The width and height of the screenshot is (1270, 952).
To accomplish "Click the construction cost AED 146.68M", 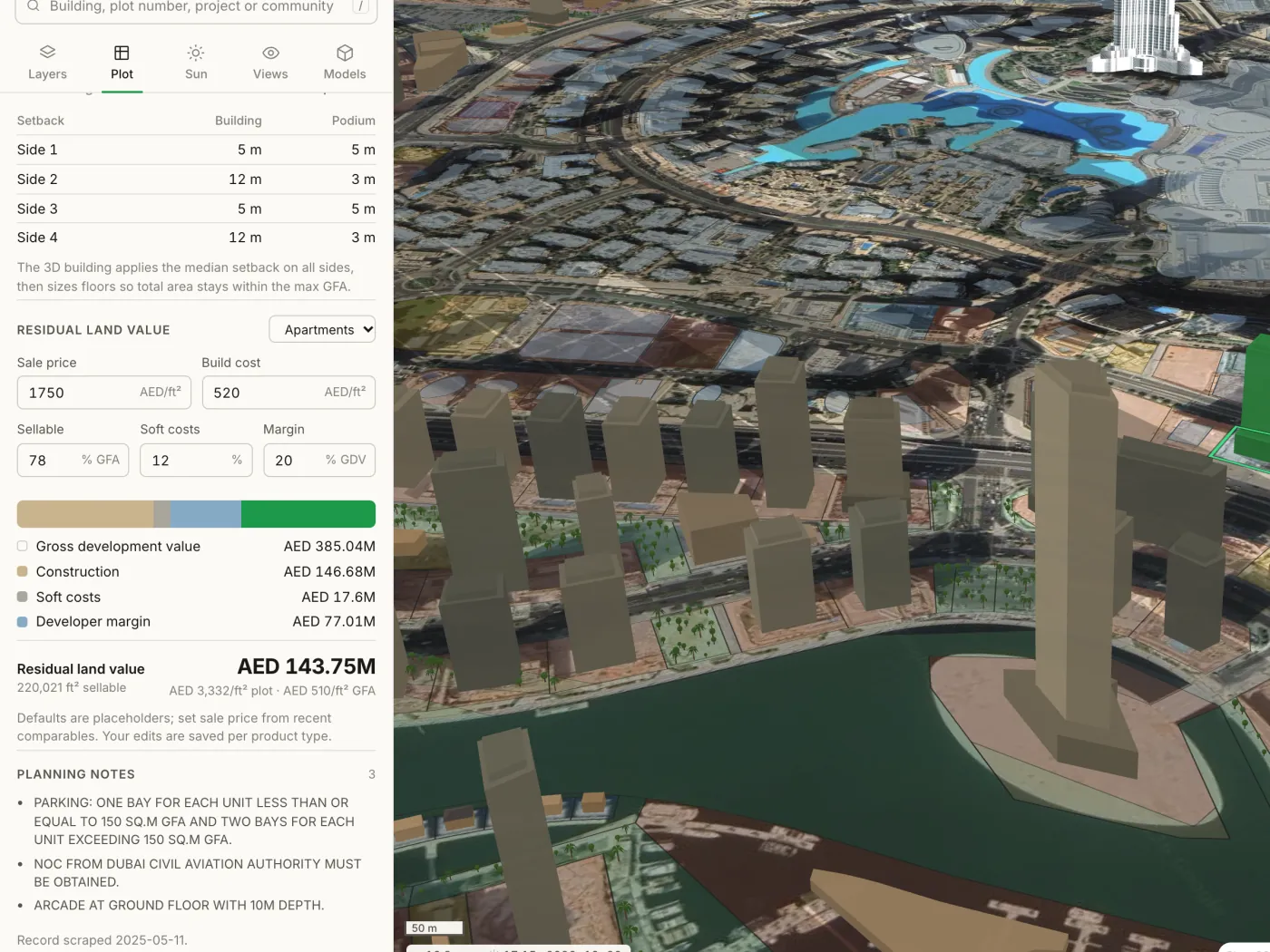I will 329,571.
